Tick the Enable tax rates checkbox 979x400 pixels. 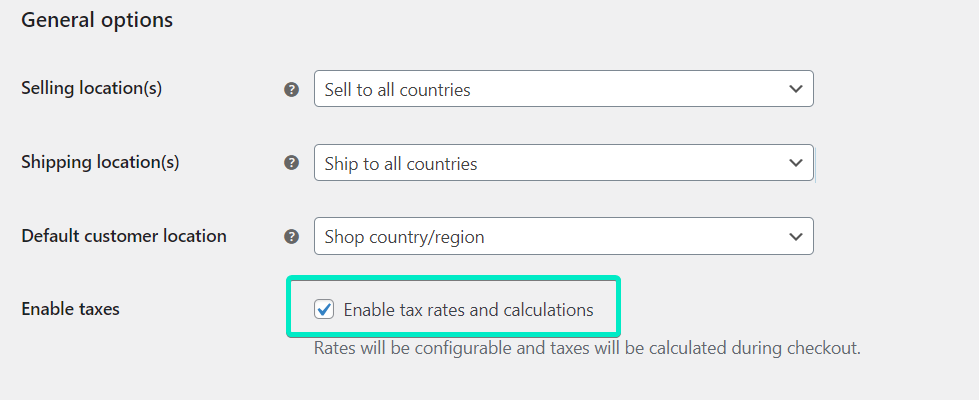(324, 309)
